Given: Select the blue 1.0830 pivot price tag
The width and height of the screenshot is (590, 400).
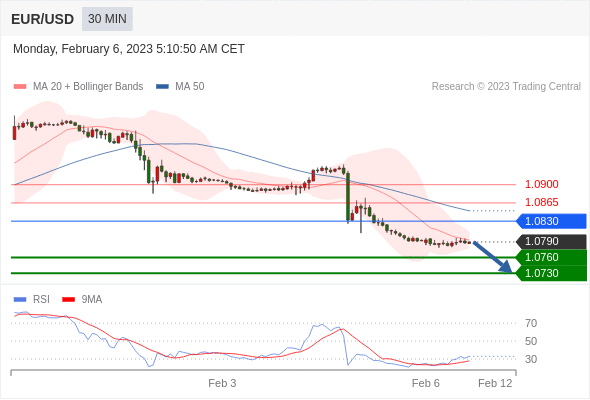Looking at the screenshot, I should (551, 221).
